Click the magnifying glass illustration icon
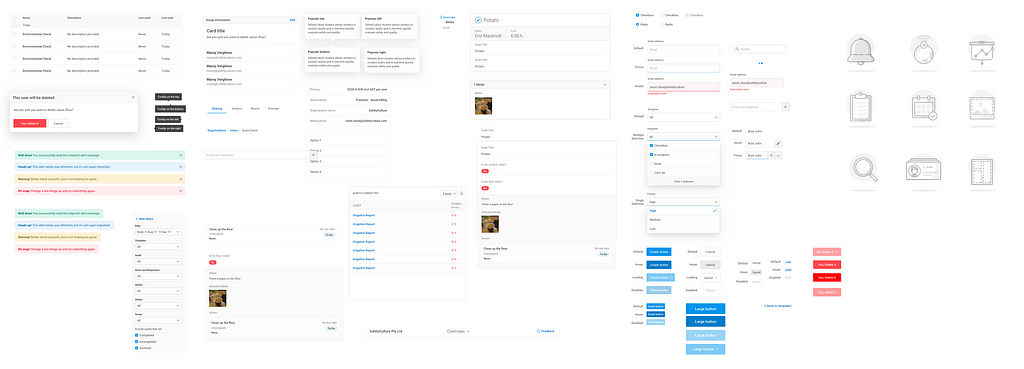This screenshot has width=1024, height=369. tap(864, 168)
